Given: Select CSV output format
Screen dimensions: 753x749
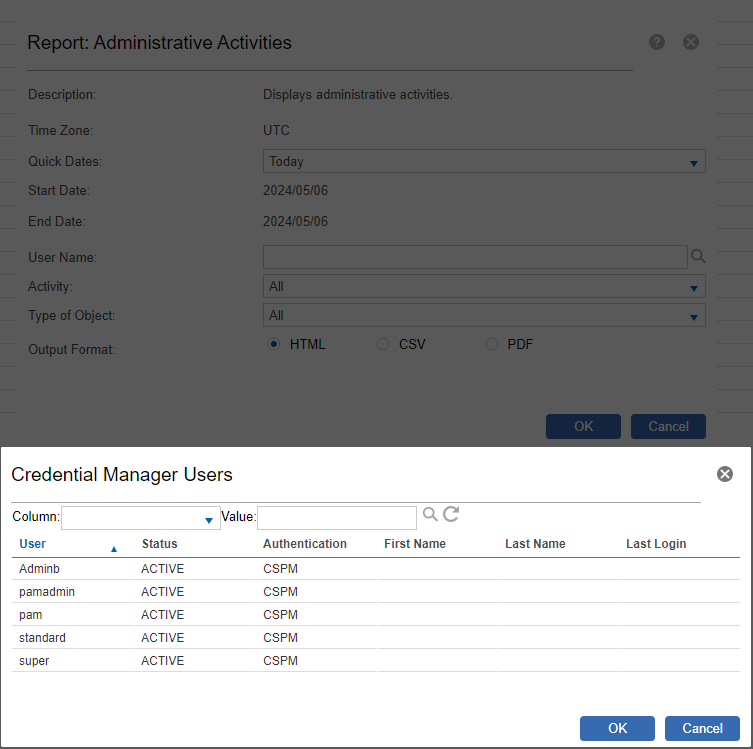Looking at the screenshot, I should pos(382,344).
